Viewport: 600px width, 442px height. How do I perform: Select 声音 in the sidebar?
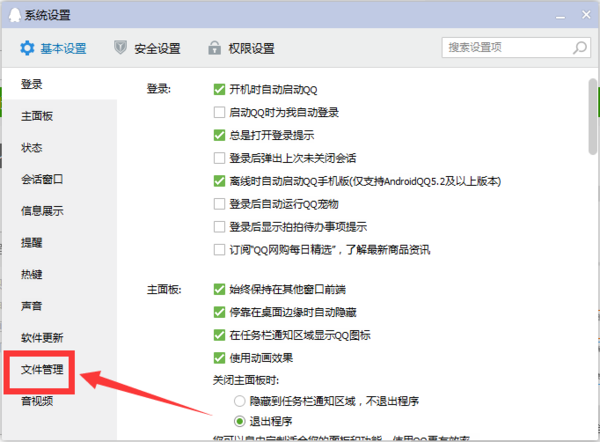pos(59,306)
